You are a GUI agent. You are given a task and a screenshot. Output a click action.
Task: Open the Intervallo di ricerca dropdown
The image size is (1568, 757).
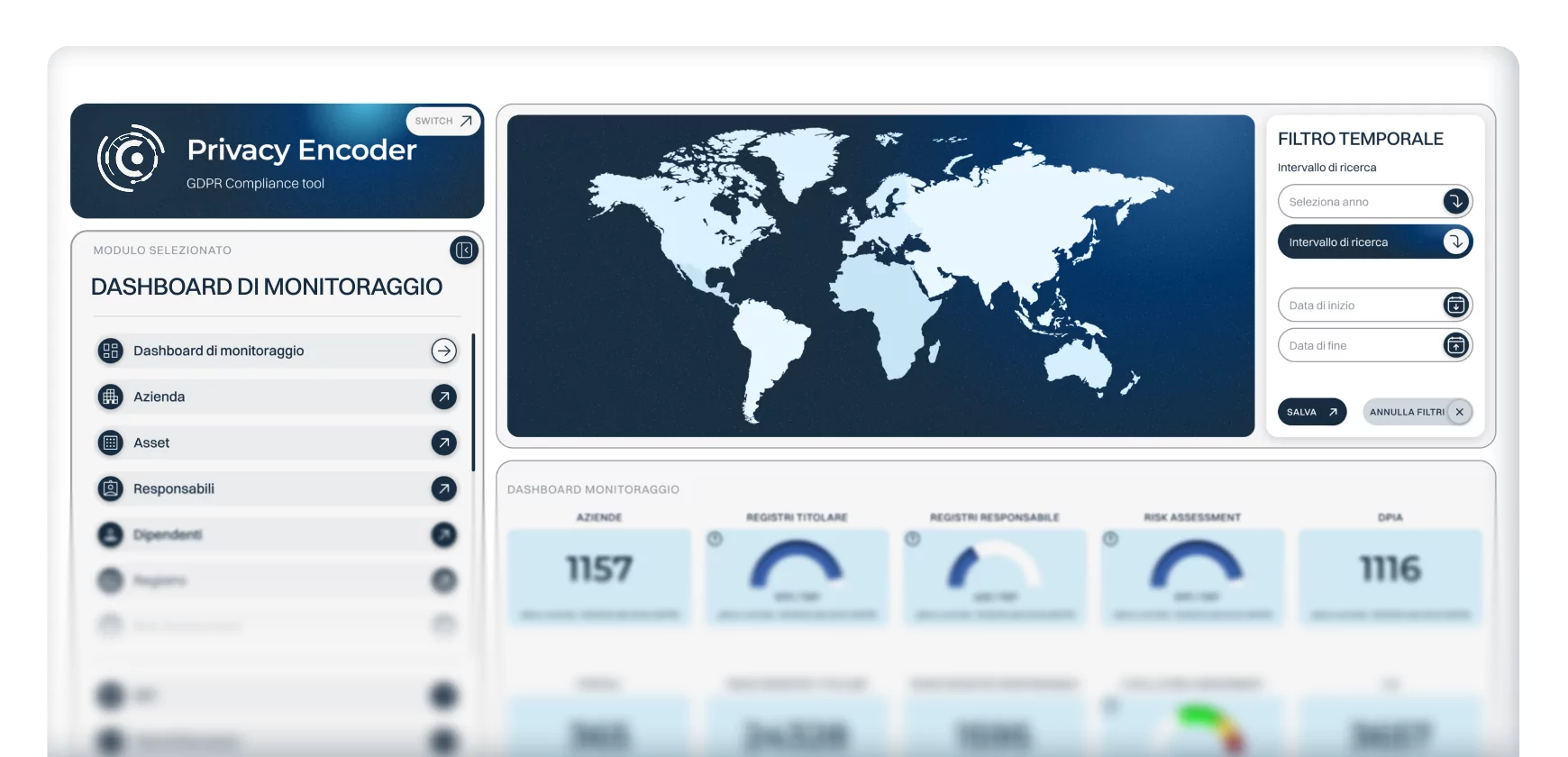(x=1375, y=242)
